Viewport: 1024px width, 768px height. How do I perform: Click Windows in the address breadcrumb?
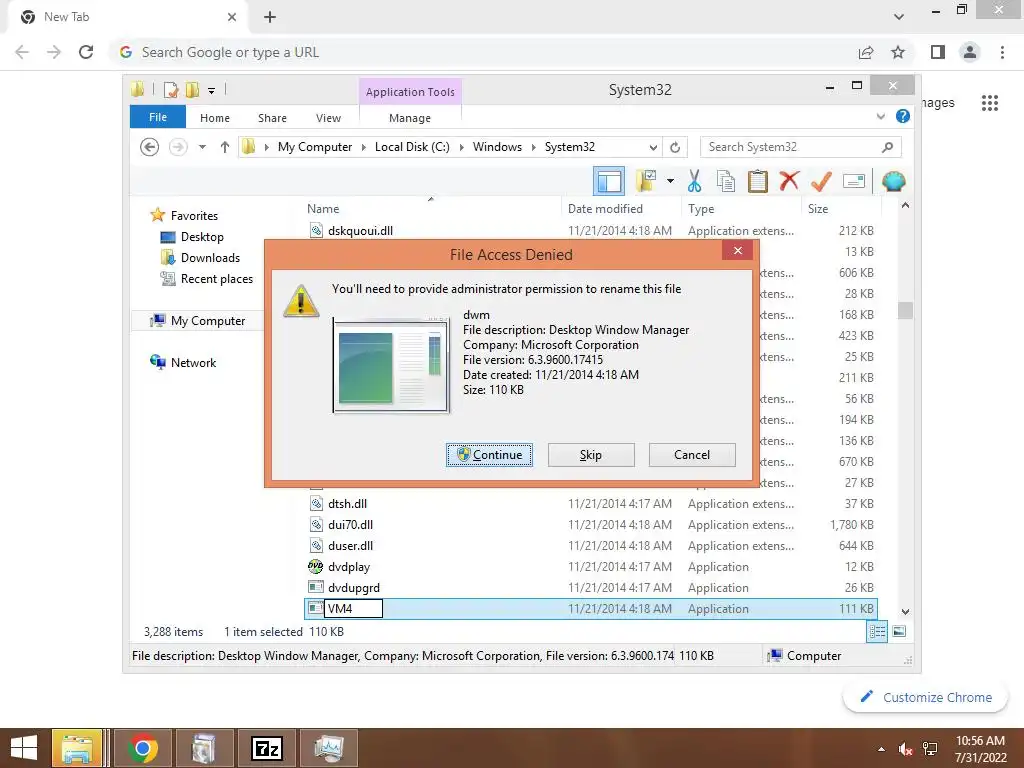(x=497, y=147)
